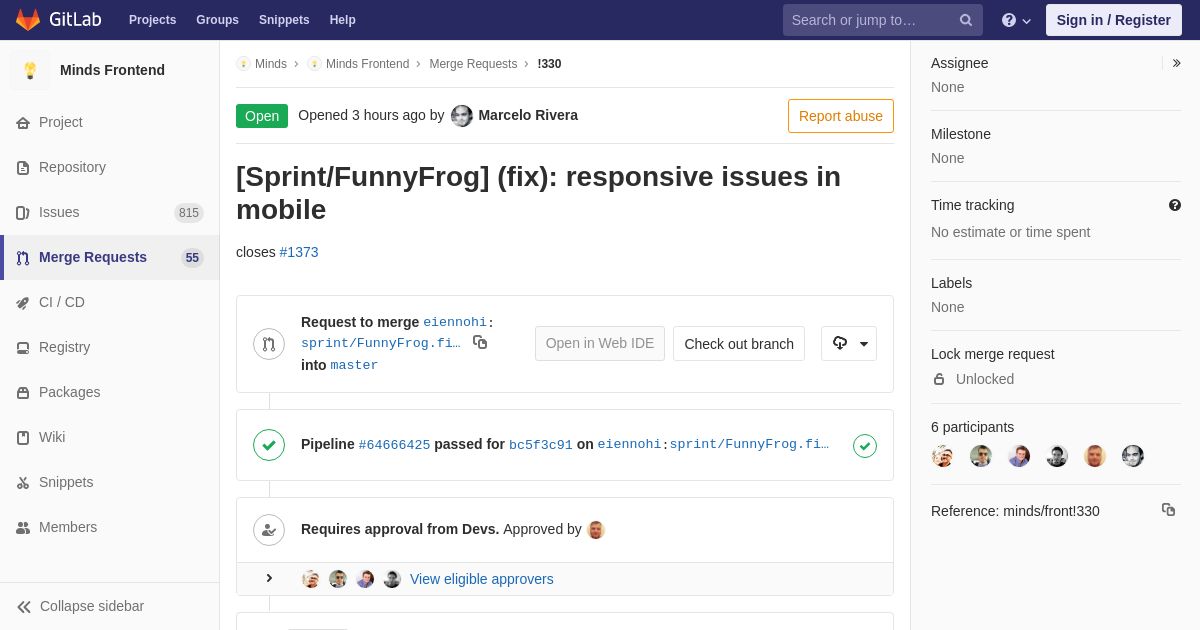The image size is (1200, 630).
Task: Expand the eligible approvers list chevron
Action: [269, 579]
